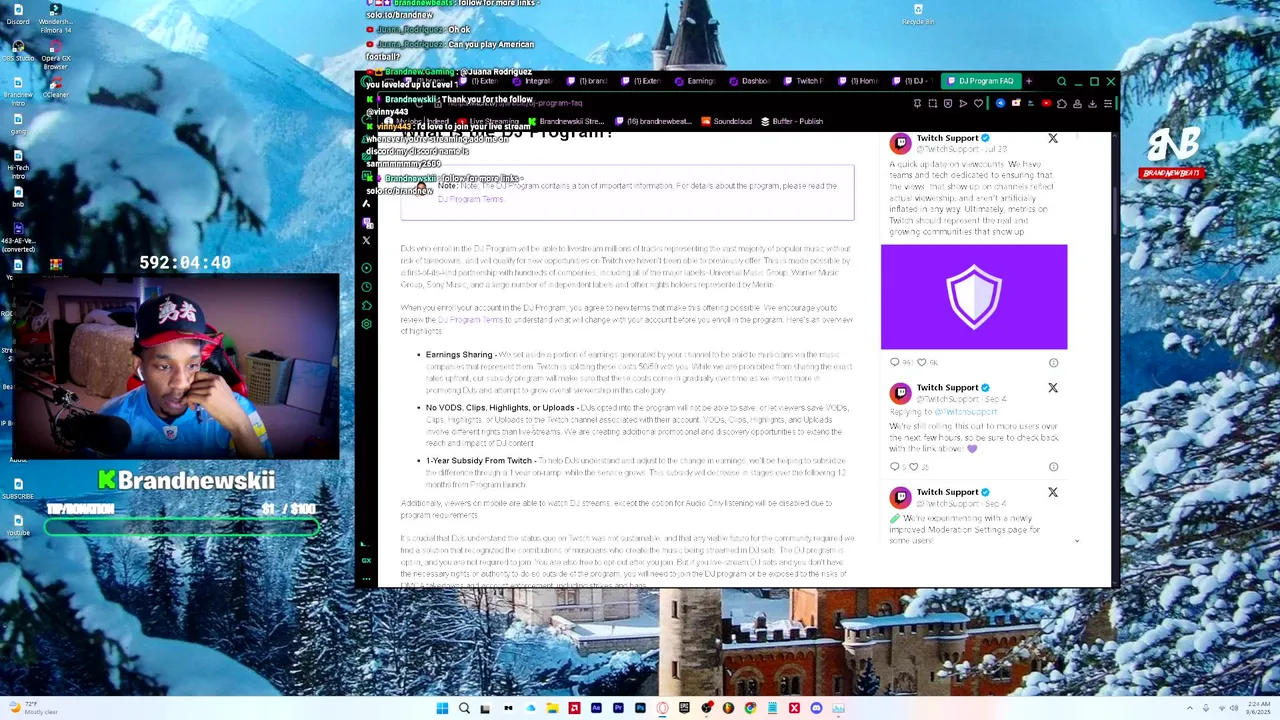The image size is (1280, 720).
Task: Open the X sidebar icon in Opera
Action: coord(366,240)
